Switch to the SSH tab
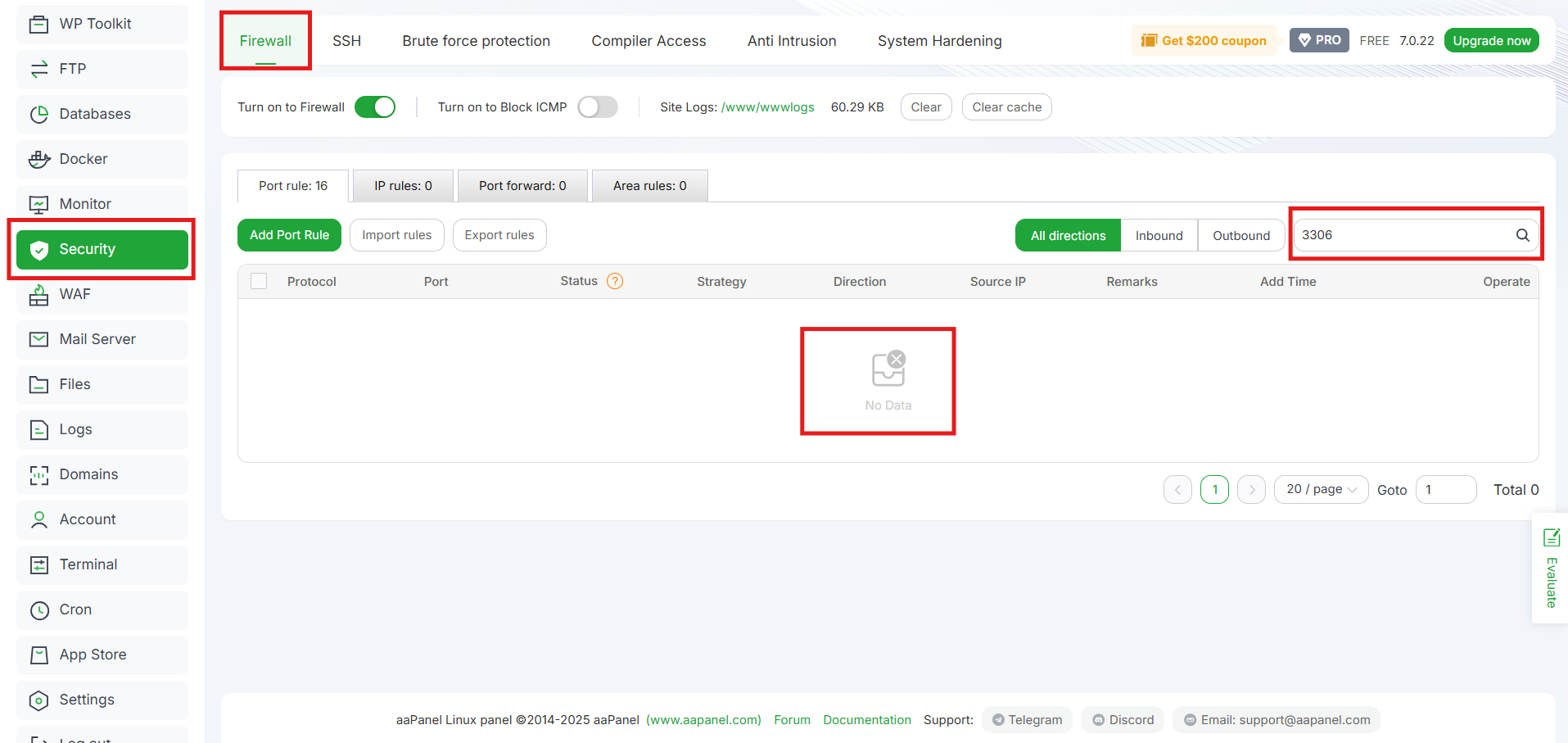 pyautogui.click(x=346, y=40)
